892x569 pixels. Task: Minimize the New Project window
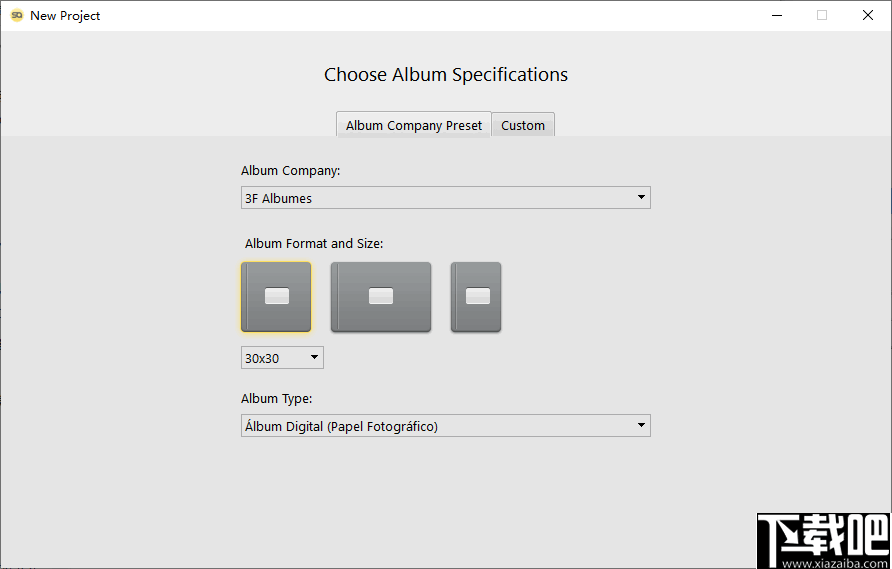[776, 15]
